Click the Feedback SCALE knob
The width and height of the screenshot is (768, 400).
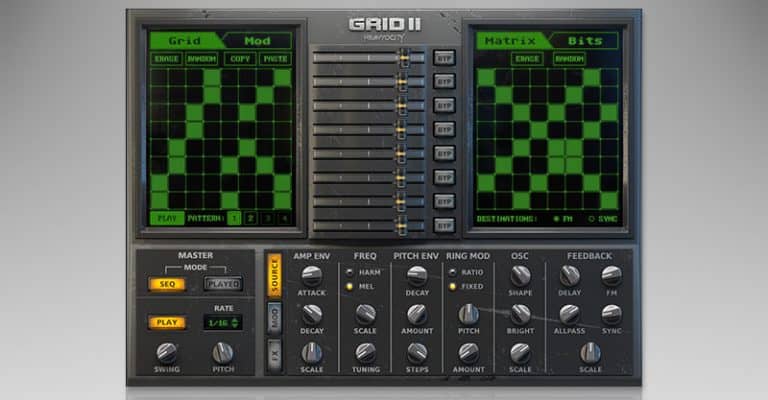590,353
